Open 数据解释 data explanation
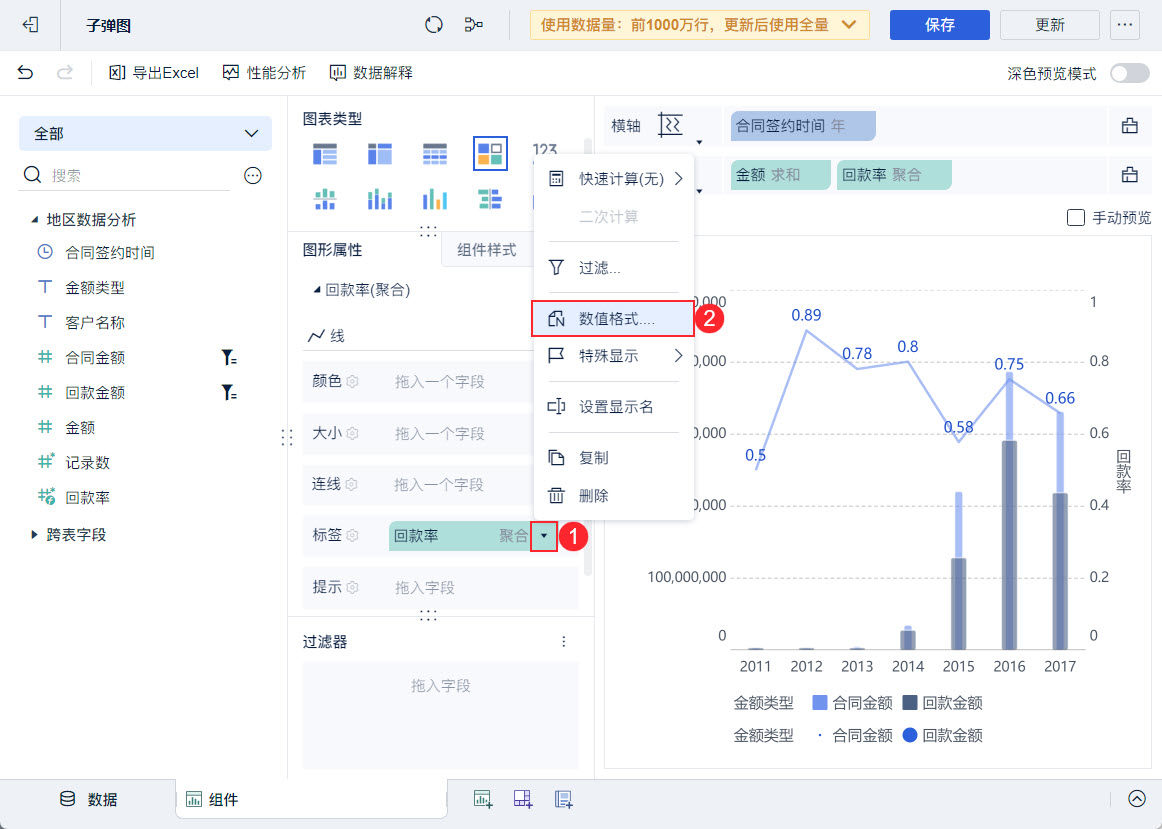 (x=371, y=73)
